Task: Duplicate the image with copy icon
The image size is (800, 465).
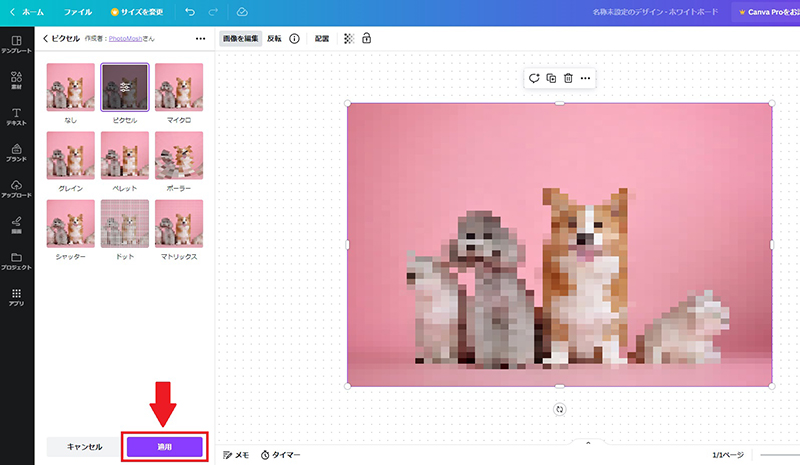Action: [551, 78]
